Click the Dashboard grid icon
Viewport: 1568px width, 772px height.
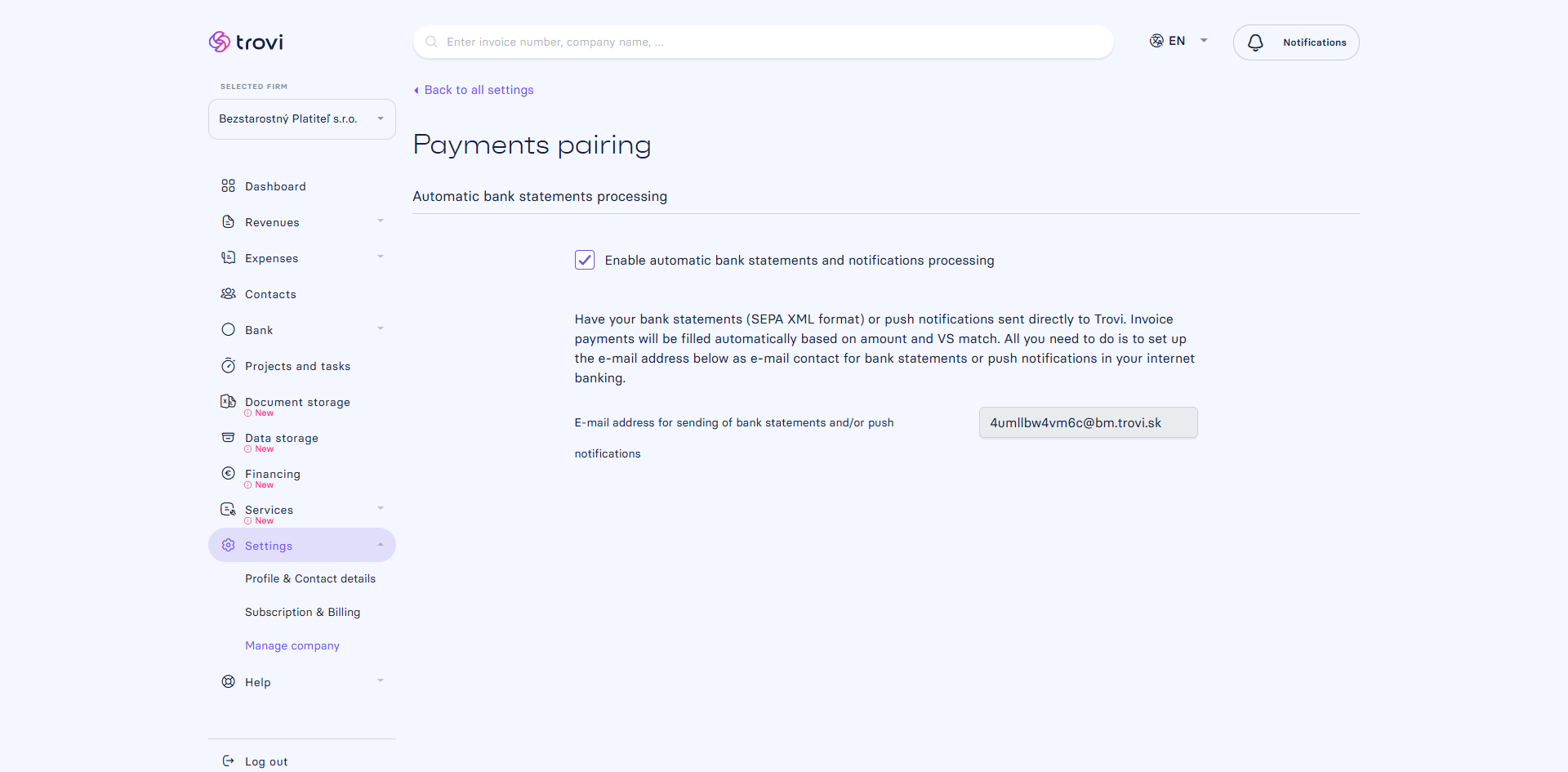(228, 186)
